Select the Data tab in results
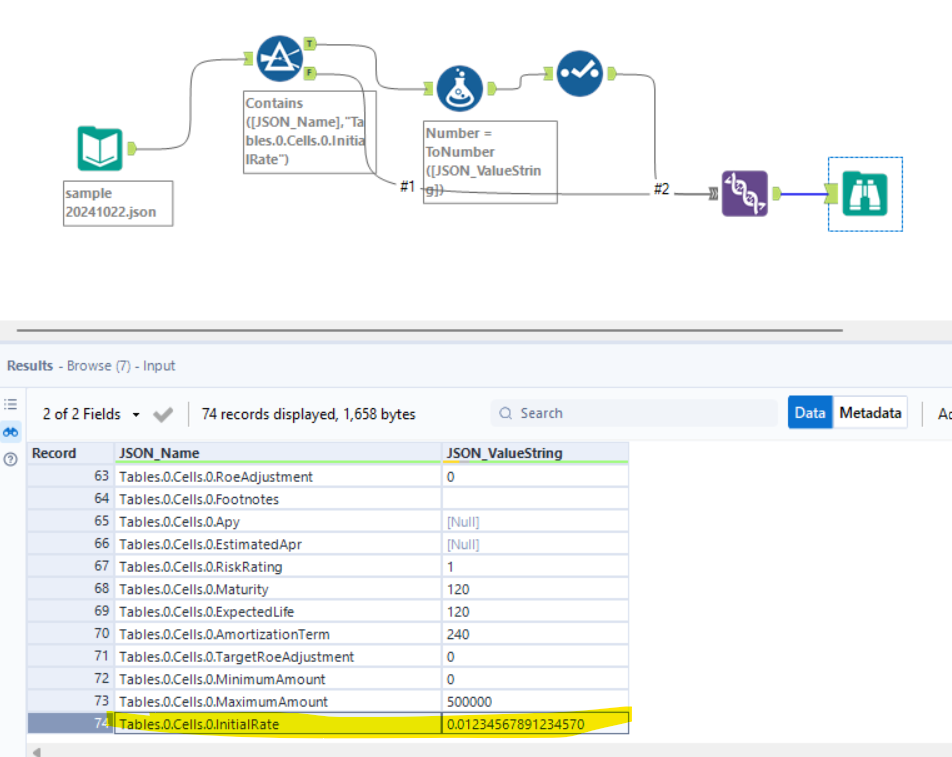Screen dimensions: 952x757 pos(810,412)
